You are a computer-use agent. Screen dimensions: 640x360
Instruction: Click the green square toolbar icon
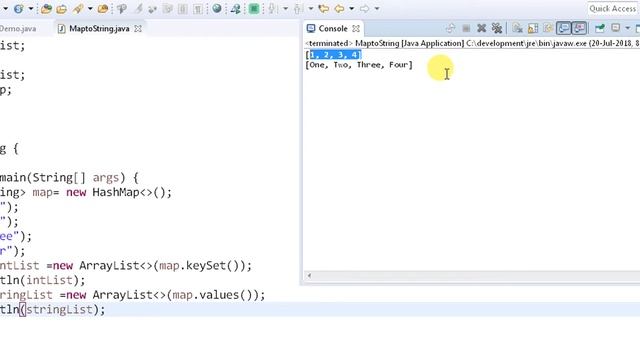tap(254, 9)
